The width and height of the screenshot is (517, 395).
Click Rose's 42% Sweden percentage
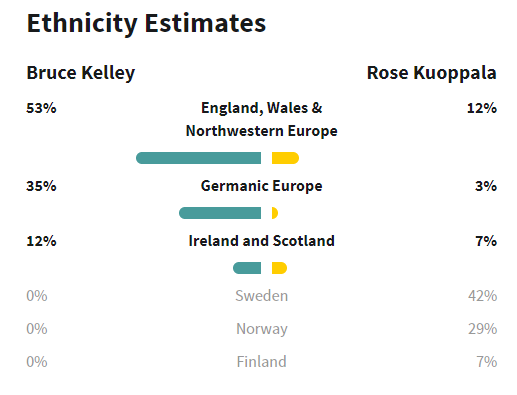coord(482,296)
